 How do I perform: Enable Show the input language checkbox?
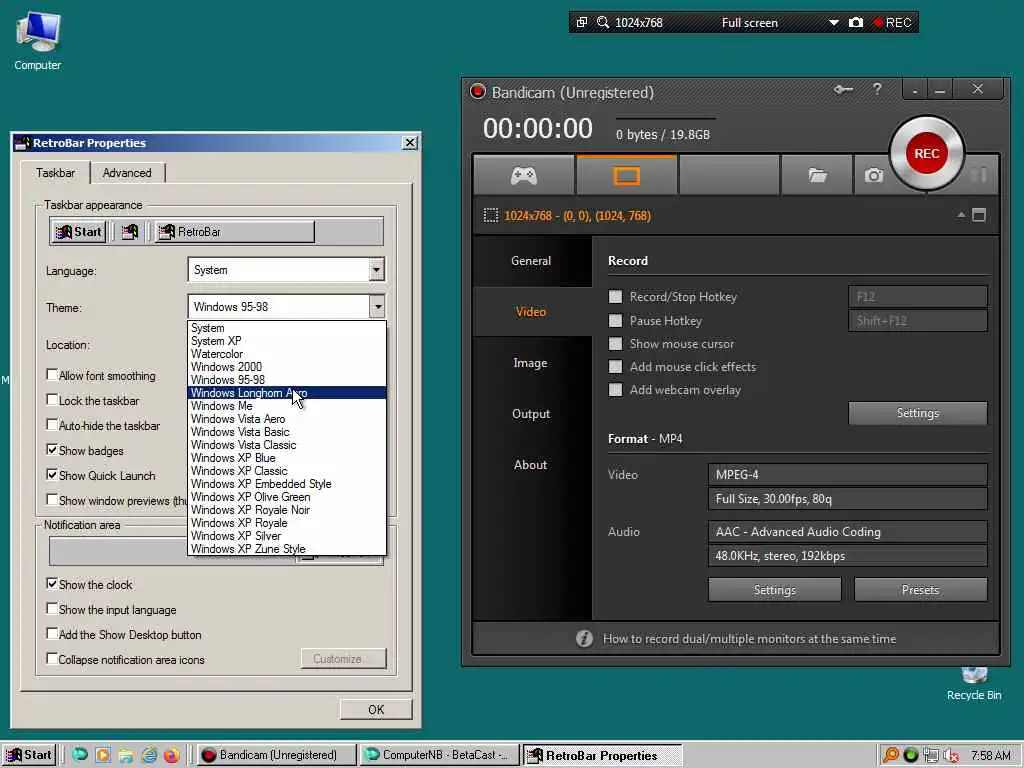click(x=52, y=609)
